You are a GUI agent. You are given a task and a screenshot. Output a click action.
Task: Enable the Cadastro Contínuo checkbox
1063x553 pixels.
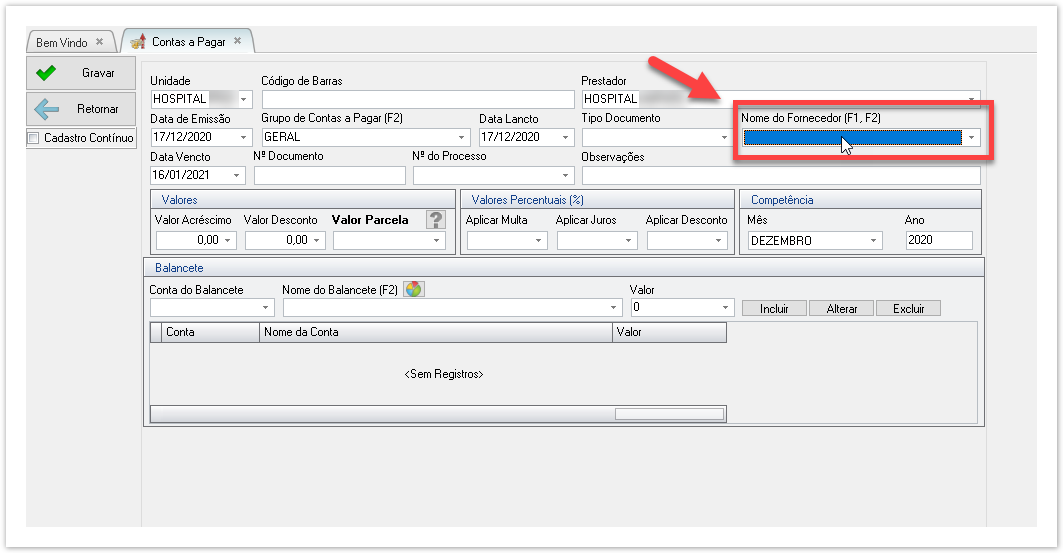[x=34, y=138]
